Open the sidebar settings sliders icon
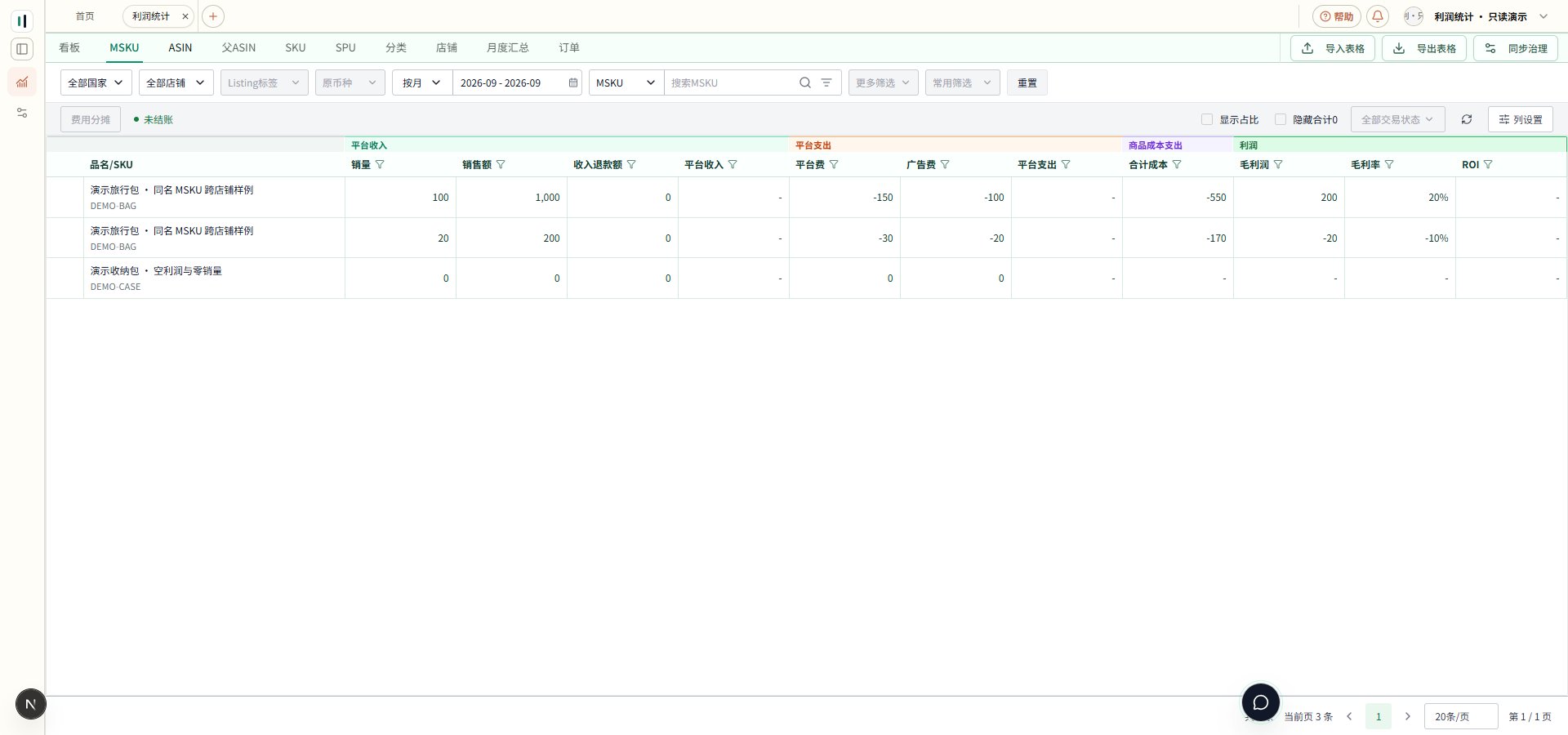The height and width of the screenshot is (735, 1568). [22, 113]
